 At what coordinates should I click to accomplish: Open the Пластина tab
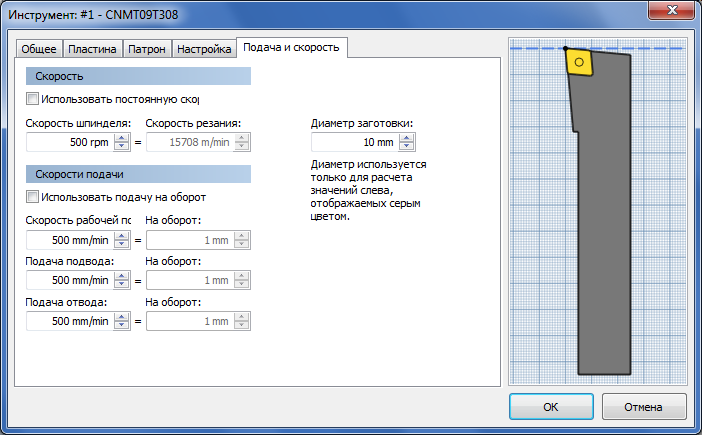(92, 49)
